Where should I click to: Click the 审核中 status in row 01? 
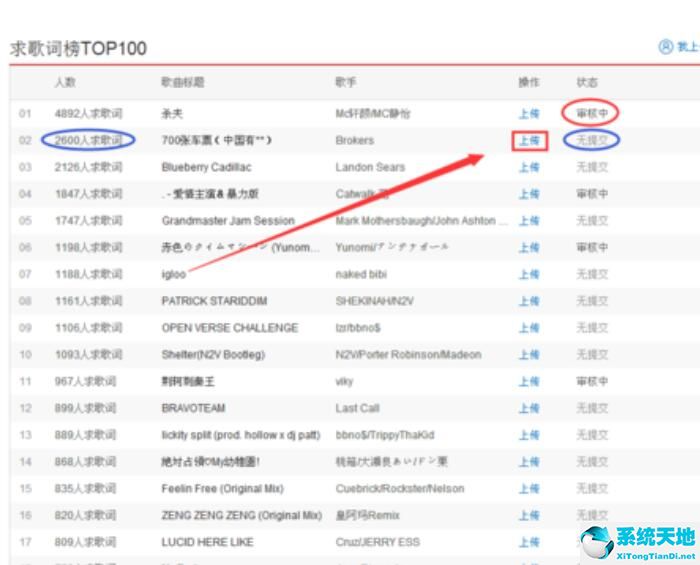(592, 113)
